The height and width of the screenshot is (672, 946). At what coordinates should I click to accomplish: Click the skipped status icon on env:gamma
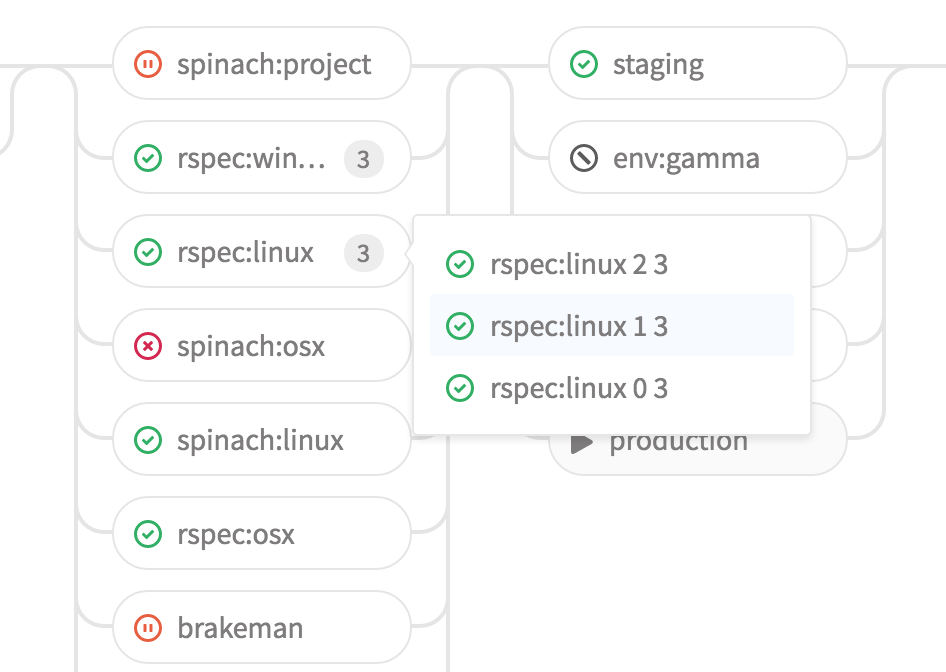click(x=583, y=157)
